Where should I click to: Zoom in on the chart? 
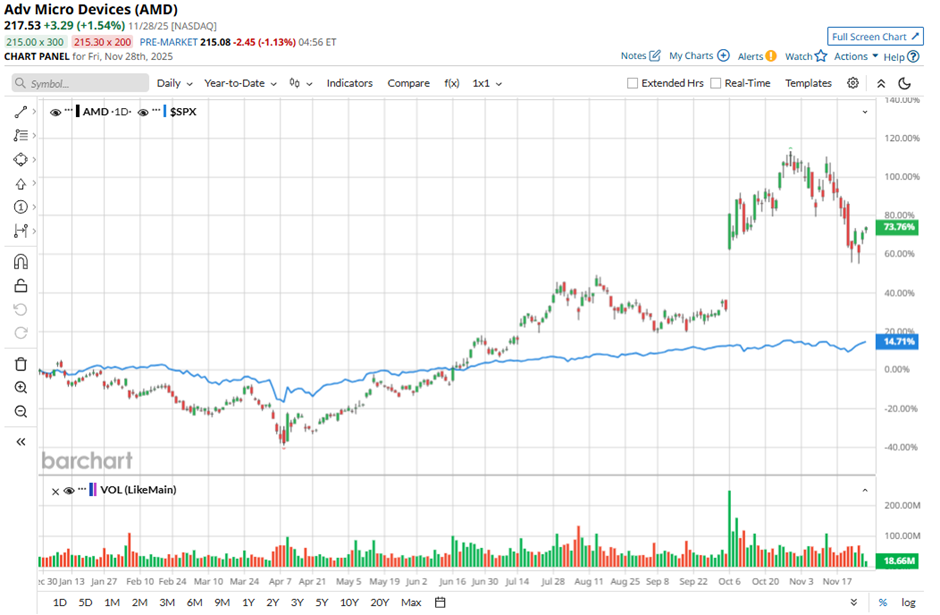pos(20,387)
